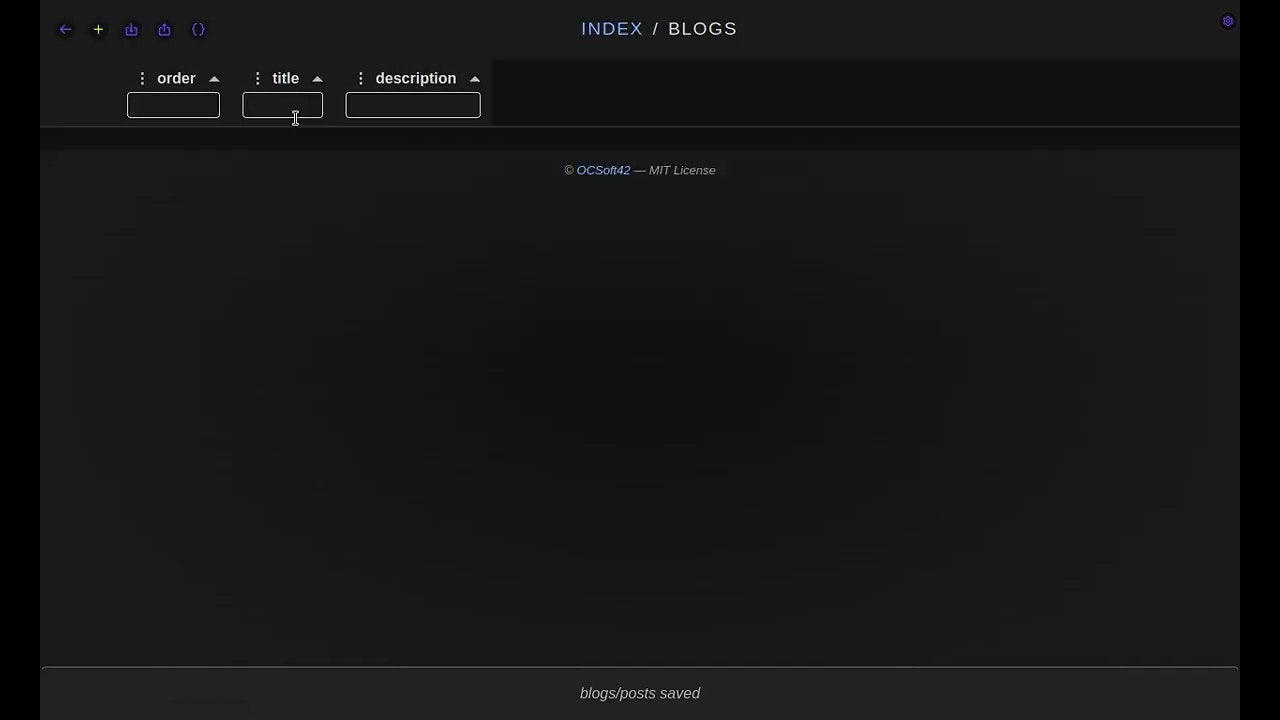This screenshot has width=1280, height=720.
Task: Click the export data icon
Action: [164, 29]
